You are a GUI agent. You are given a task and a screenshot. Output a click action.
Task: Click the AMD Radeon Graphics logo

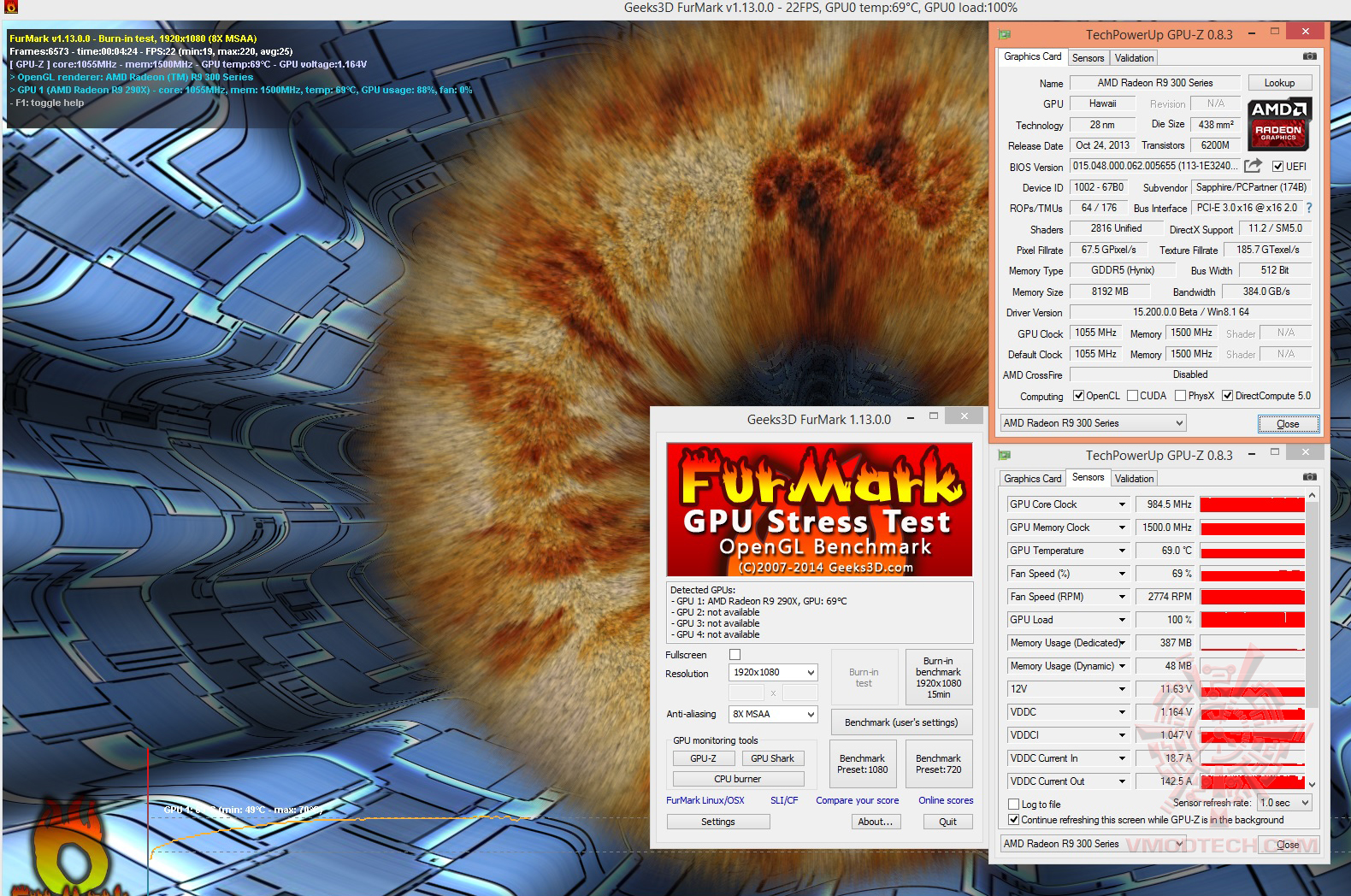(1279, 123)
